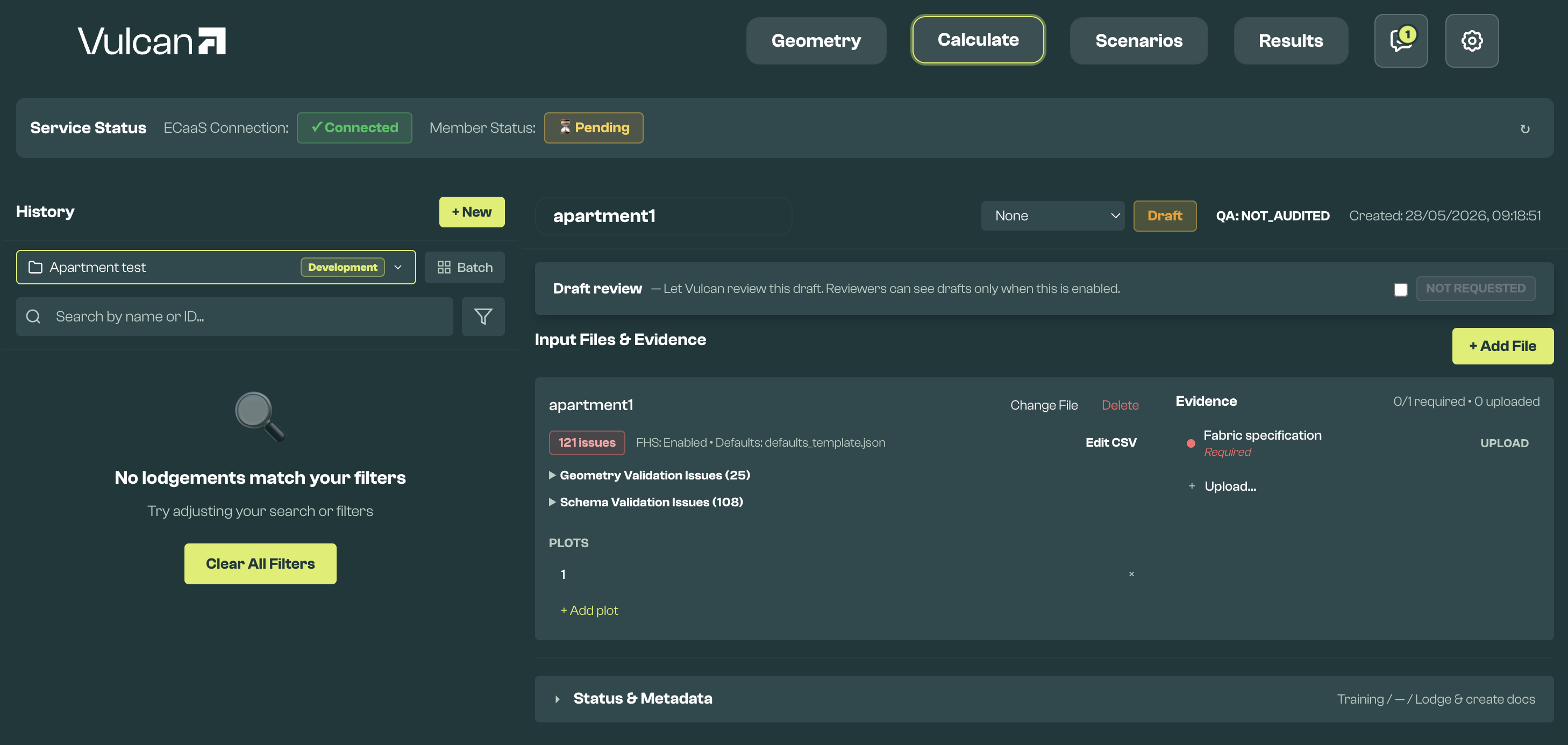1568x745 pixels.
Task: Enable the Draft review checkbox
Action: coord(1401,289)
